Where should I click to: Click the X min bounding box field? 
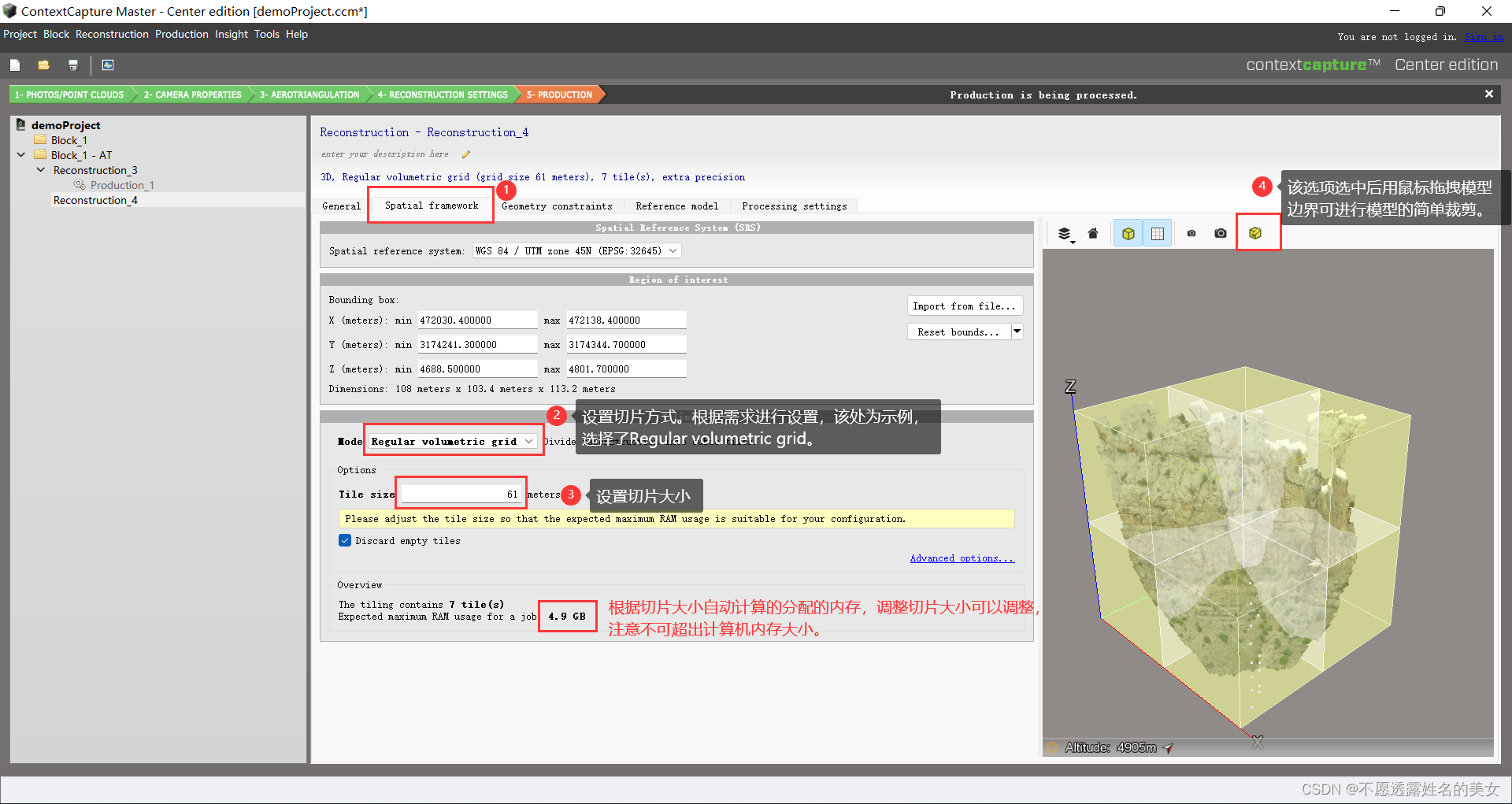click(477, 320)
